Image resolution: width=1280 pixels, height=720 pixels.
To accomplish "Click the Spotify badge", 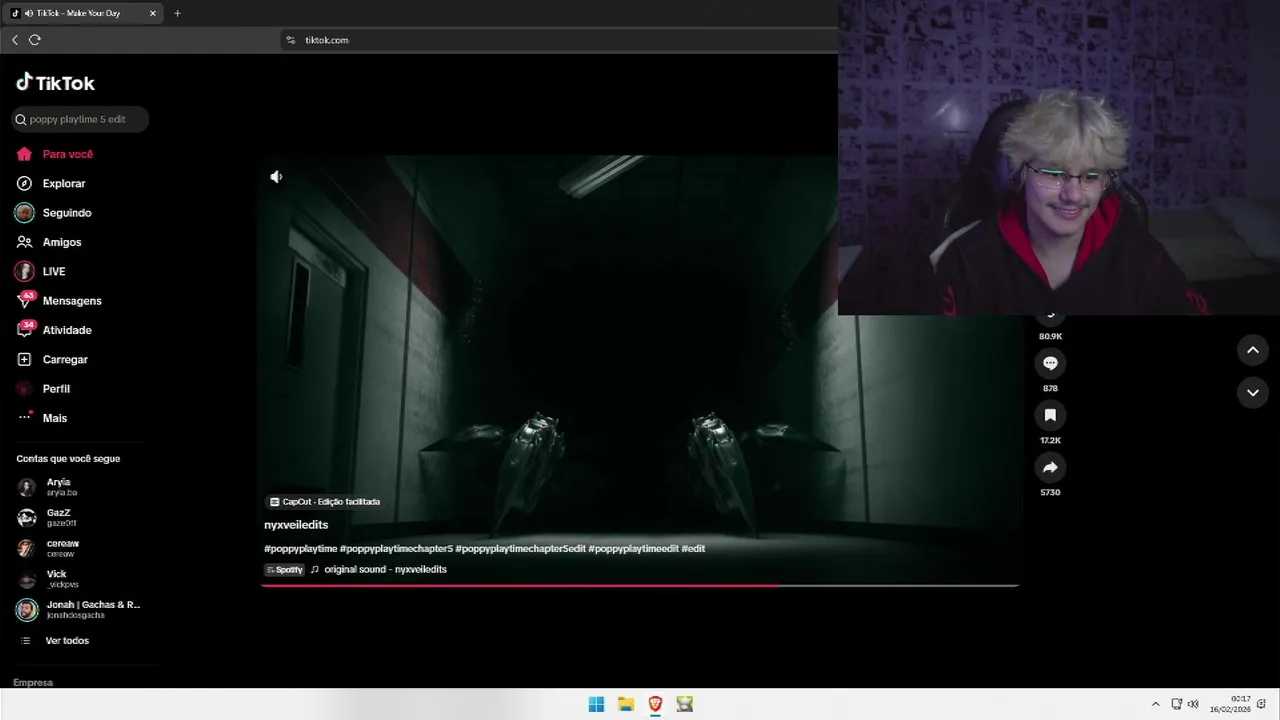I will [x=284, y=570].
